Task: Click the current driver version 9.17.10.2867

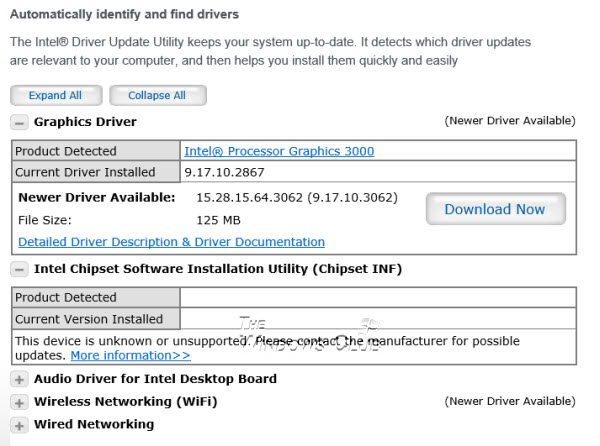Action: 224,172
